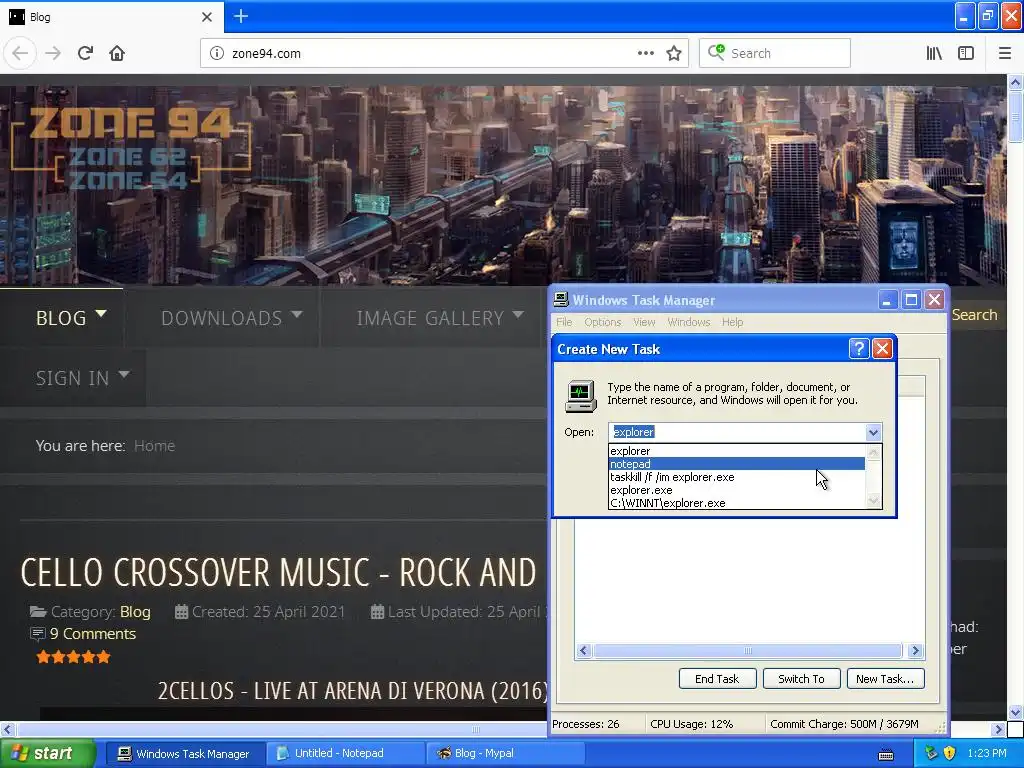Go to browser home page icon
This screenshot has height=768, width=1024.
tap(117, 54)
